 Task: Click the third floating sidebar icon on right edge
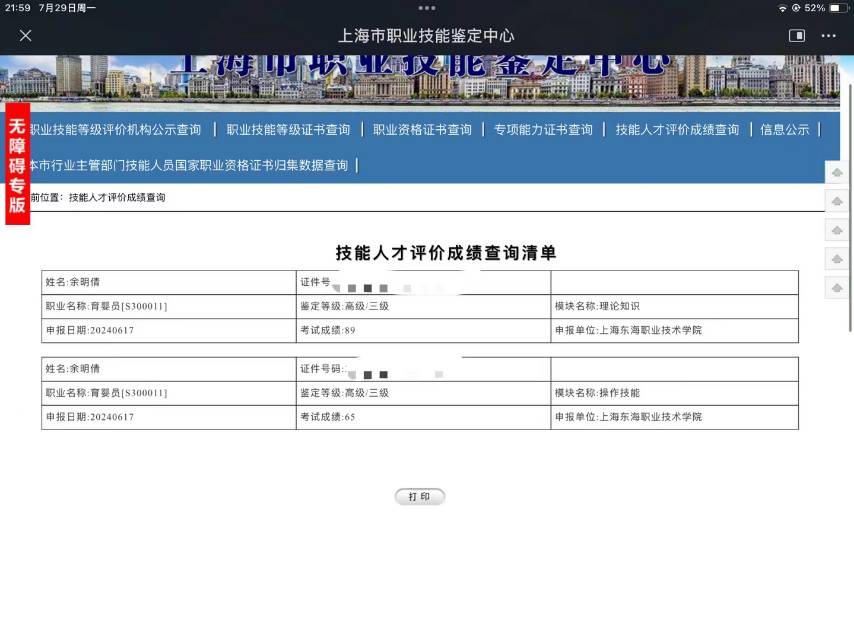(x=837, y=231)
